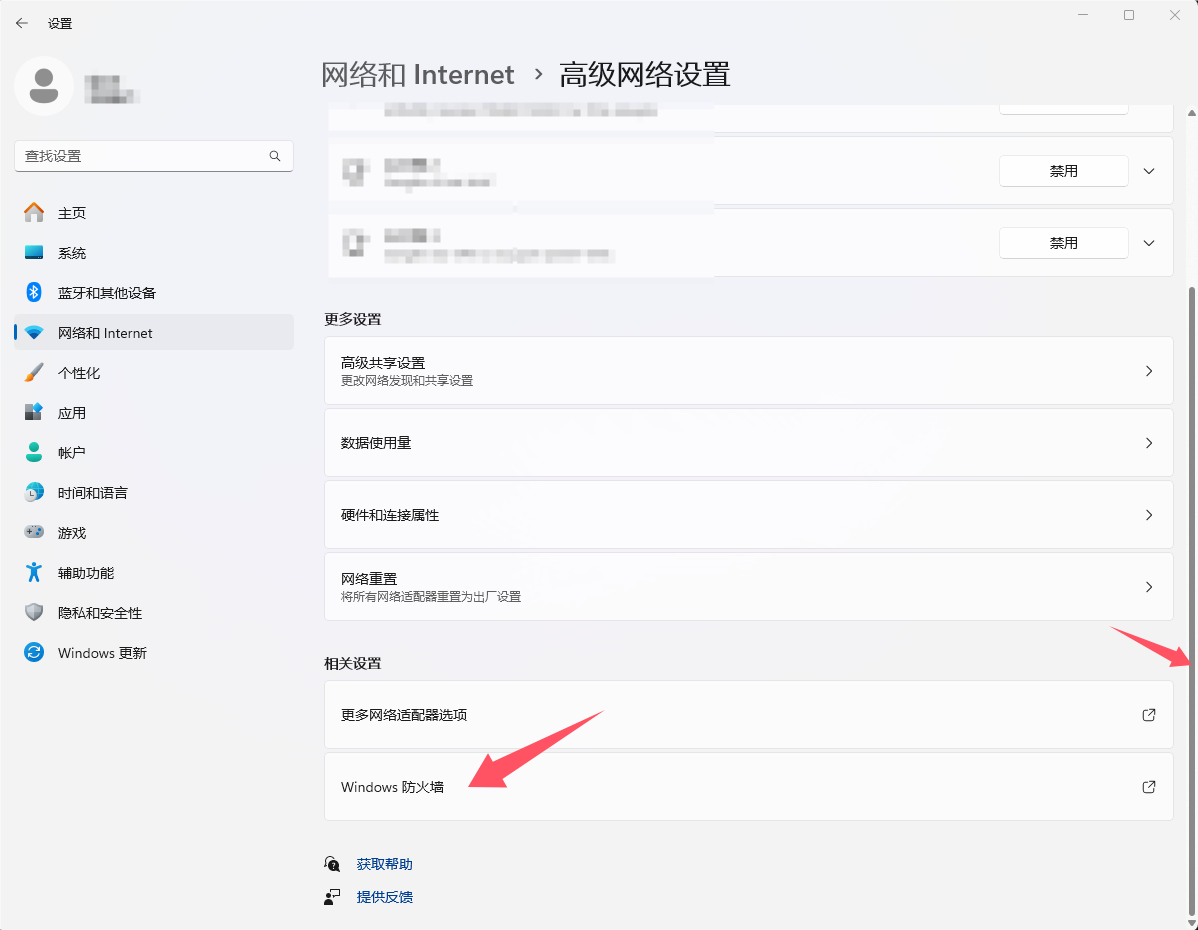This screenshot has width=1198, height=930.
Task: Open 网络重置 page
Action: pyautogui.click(x=749, y=586)
